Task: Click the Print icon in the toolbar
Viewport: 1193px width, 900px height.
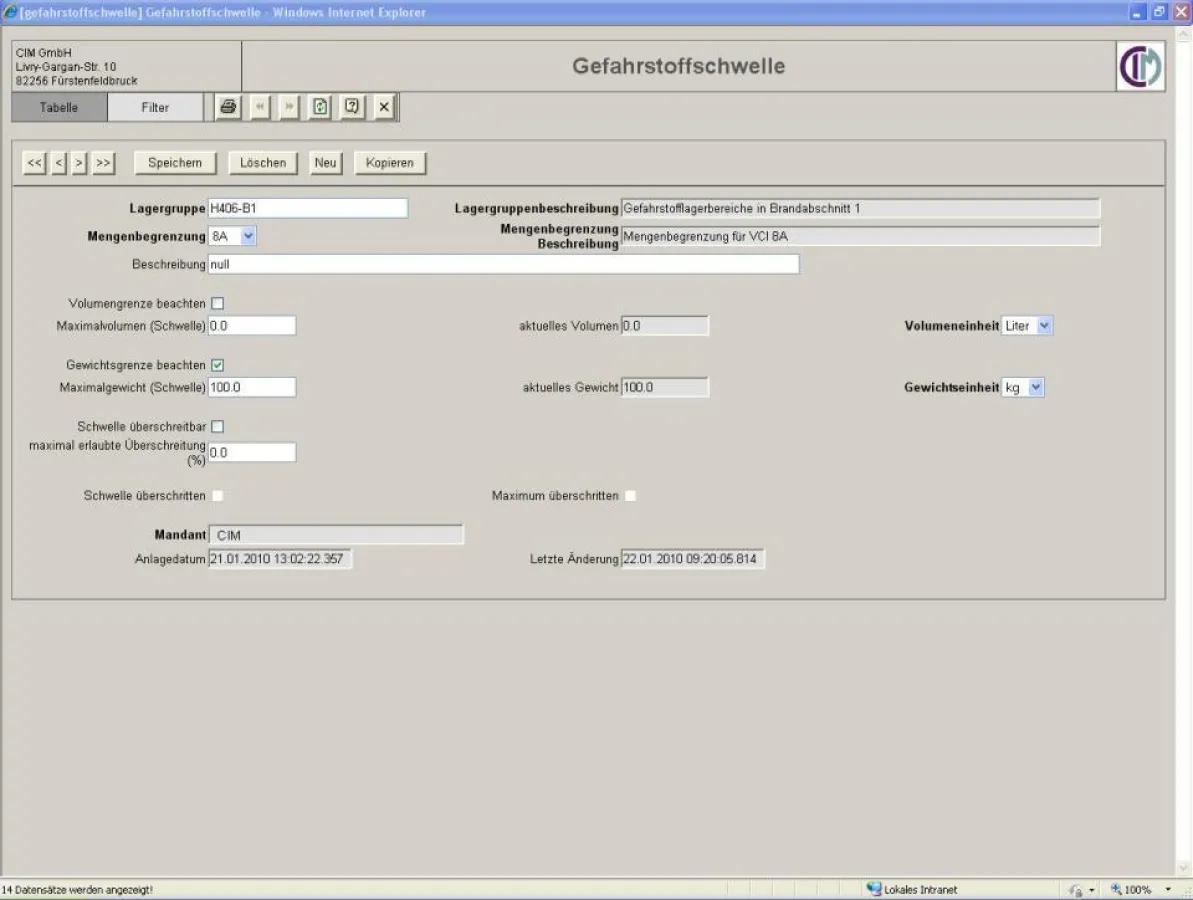Action: [226, 107]
